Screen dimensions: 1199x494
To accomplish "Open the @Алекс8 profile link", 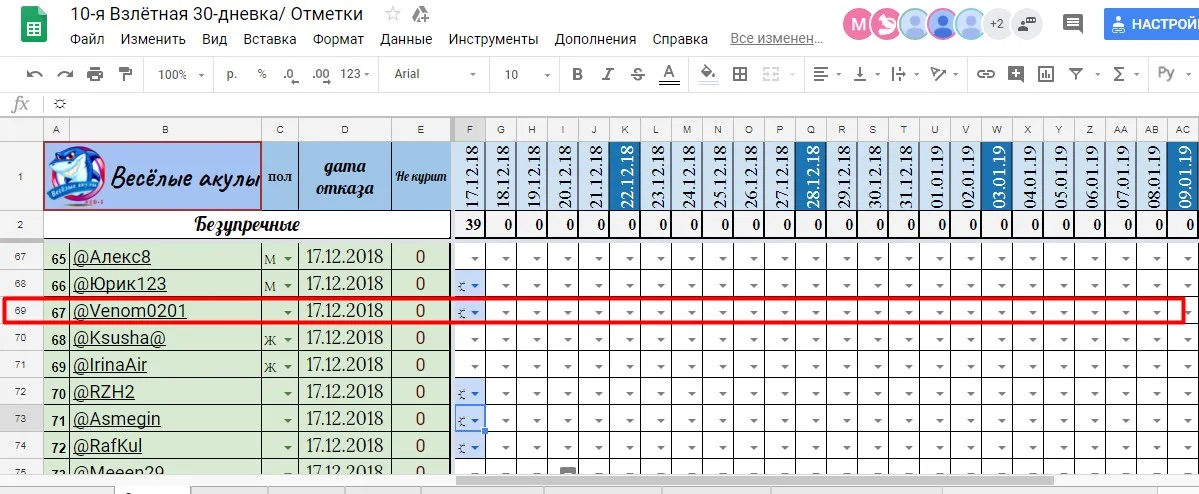I will pos(112,257).
